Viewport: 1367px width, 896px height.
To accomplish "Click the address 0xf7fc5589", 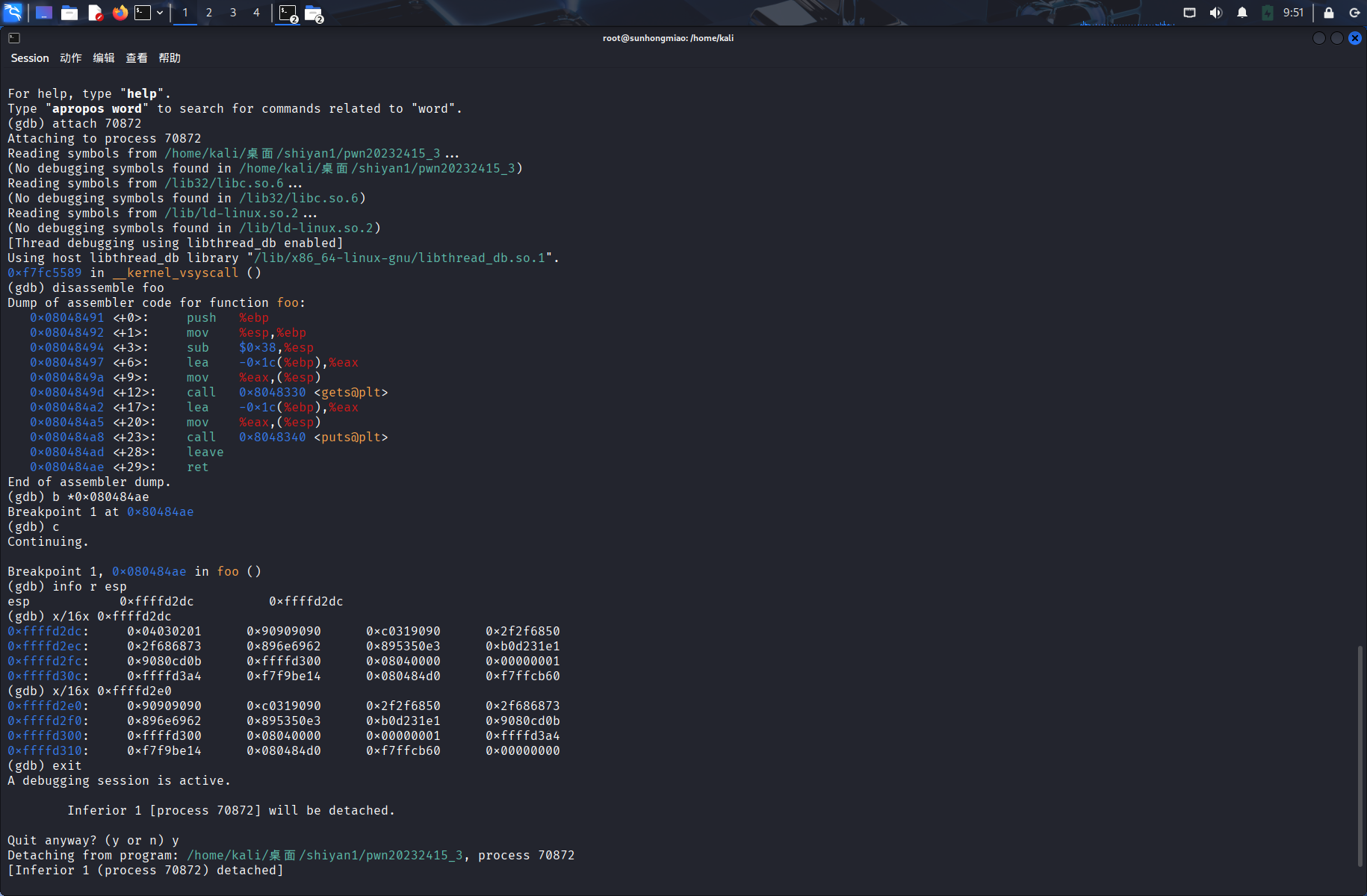I will tap(45, 273).
